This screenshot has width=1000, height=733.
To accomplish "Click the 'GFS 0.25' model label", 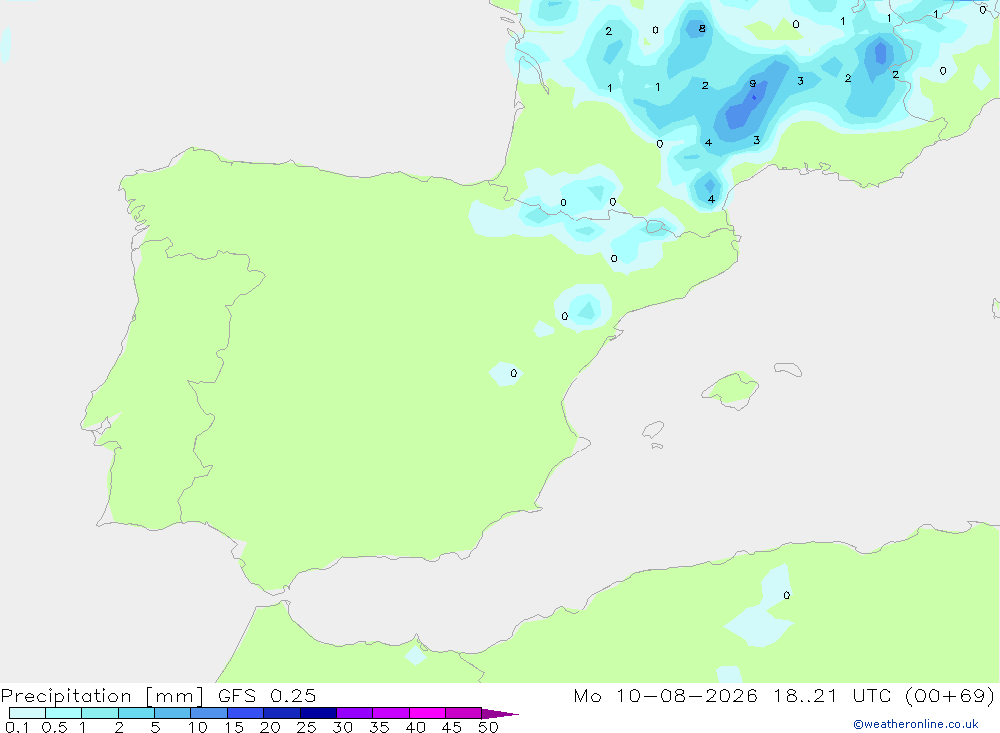I will (x=267, y=695).
